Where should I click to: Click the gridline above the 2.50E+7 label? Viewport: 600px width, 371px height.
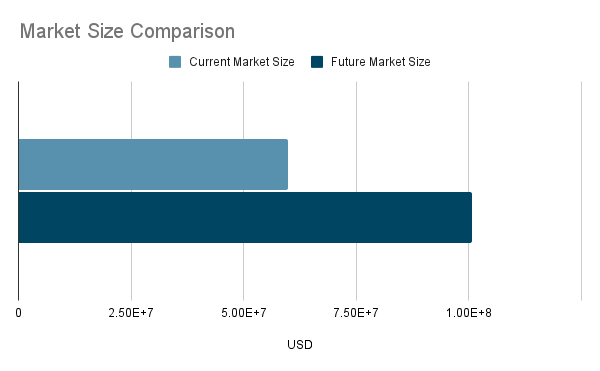tap(131, 111)
